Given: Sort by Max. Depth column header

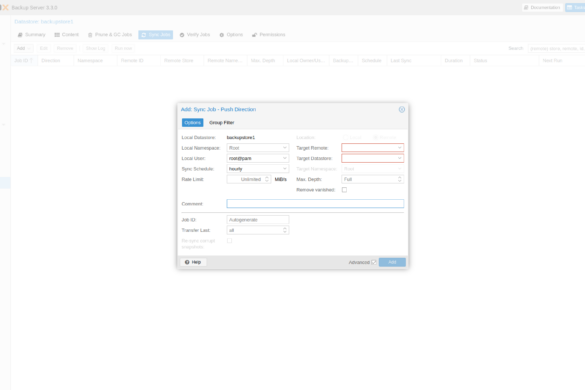Looking at the screenshot, I should point(265,60).
